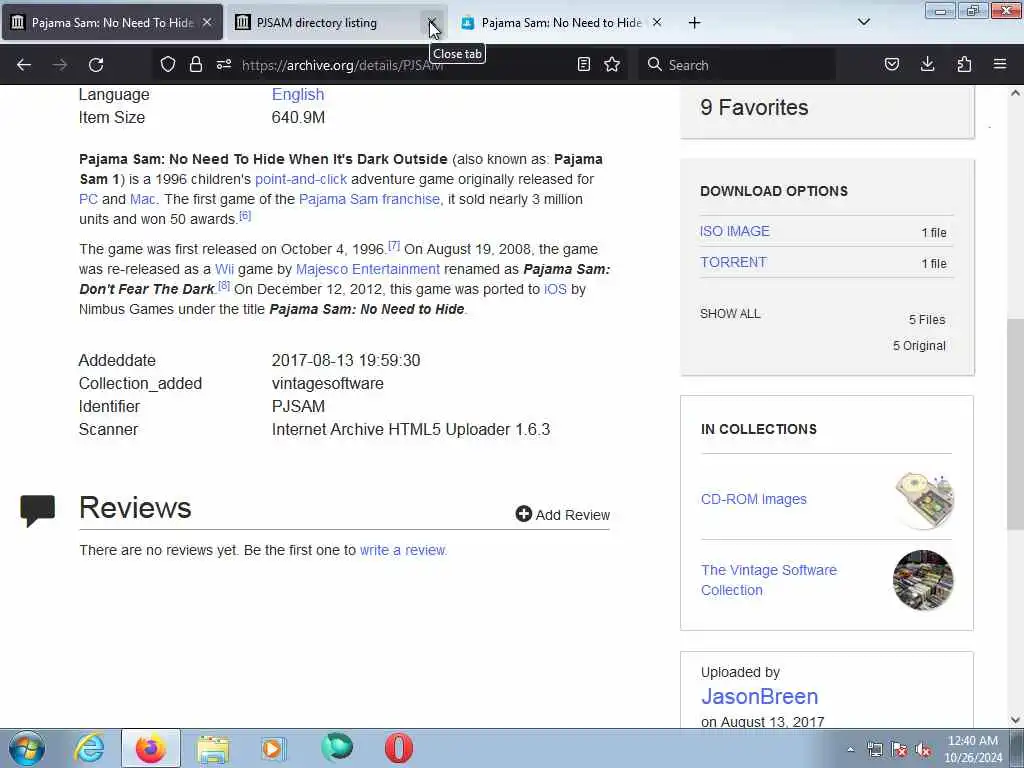The width and height of the screenshot is (1024, 768).
Task: Close the PJSAM directory listing tab
Action: (x=432, y=23)
